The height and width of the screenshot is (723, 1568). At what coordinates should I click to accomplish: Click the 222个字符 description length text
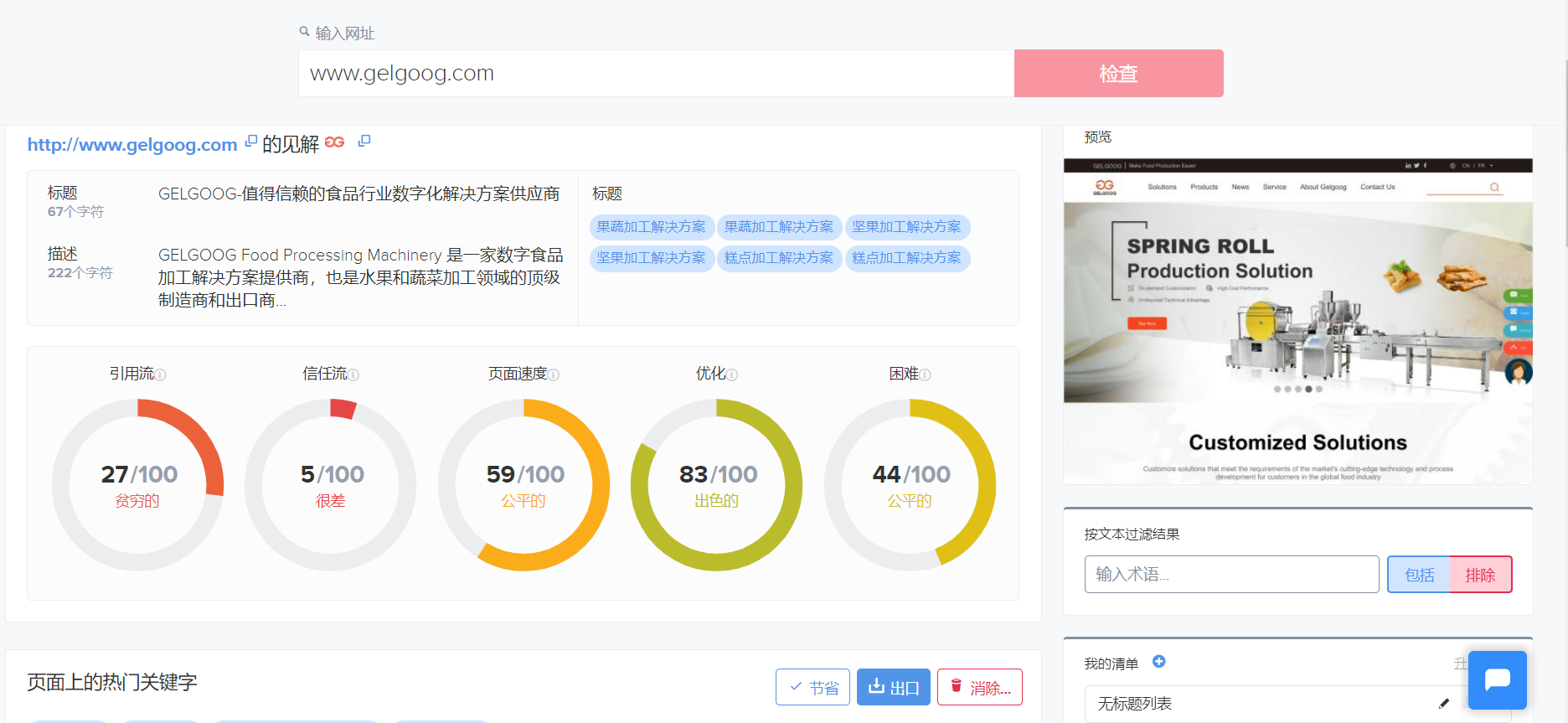tap(80, 273)
